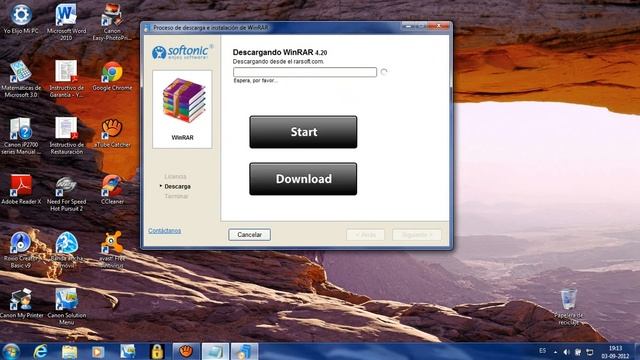Click the Windows Start orb
The height and width of the screenshot is (360, 640).
tap(11, 351)
